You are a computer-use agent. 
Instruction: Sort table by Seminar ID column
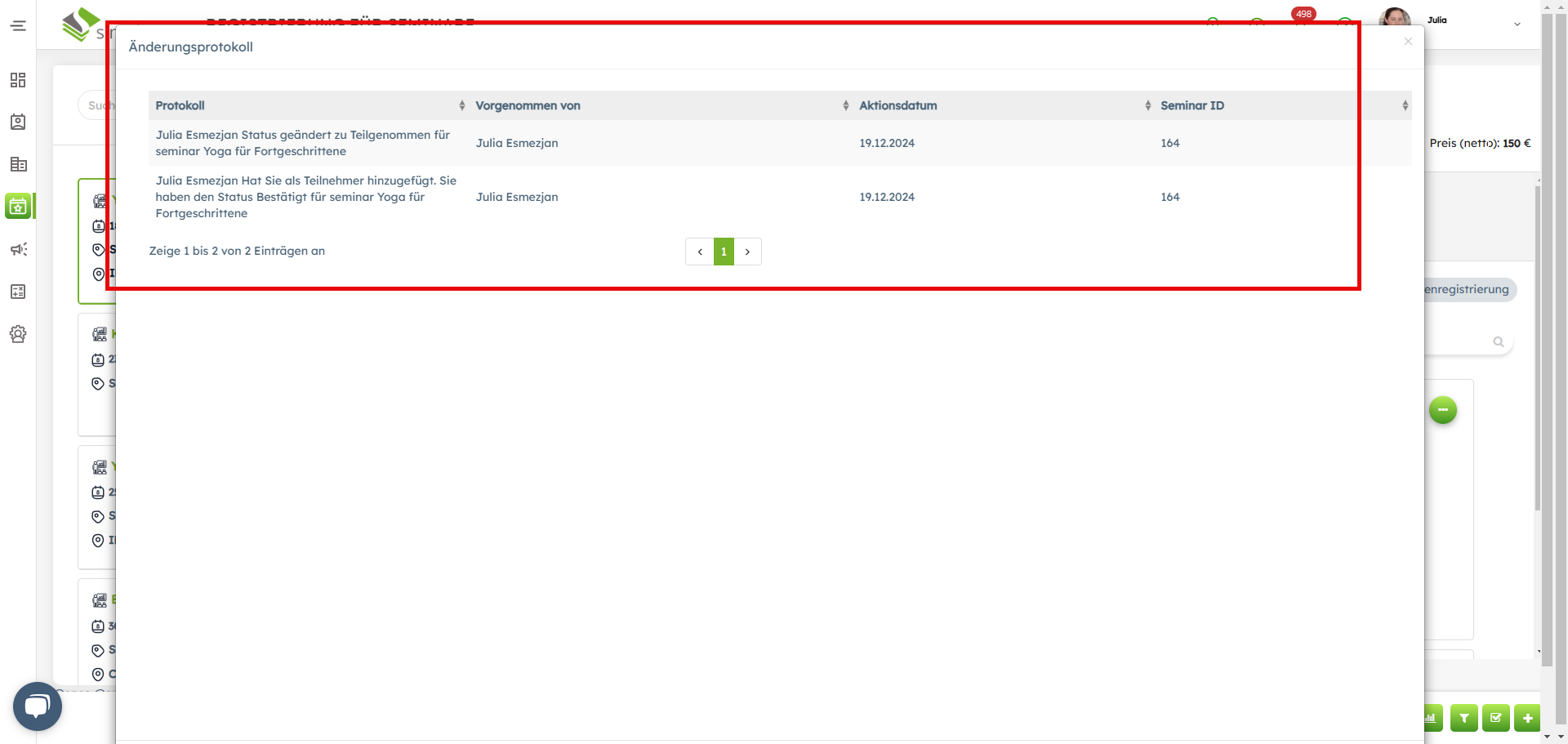[x=1282, y=105]
